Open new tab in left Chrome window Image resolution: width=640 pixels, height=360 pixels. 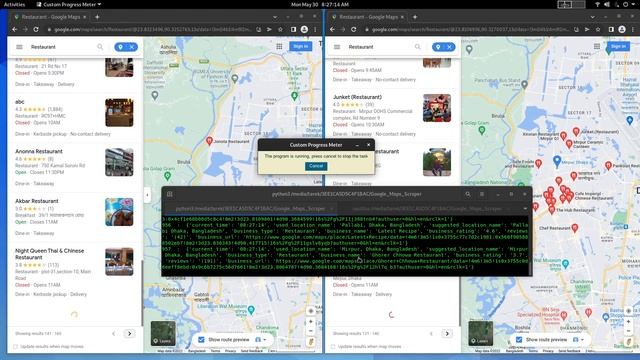[97, 17]
